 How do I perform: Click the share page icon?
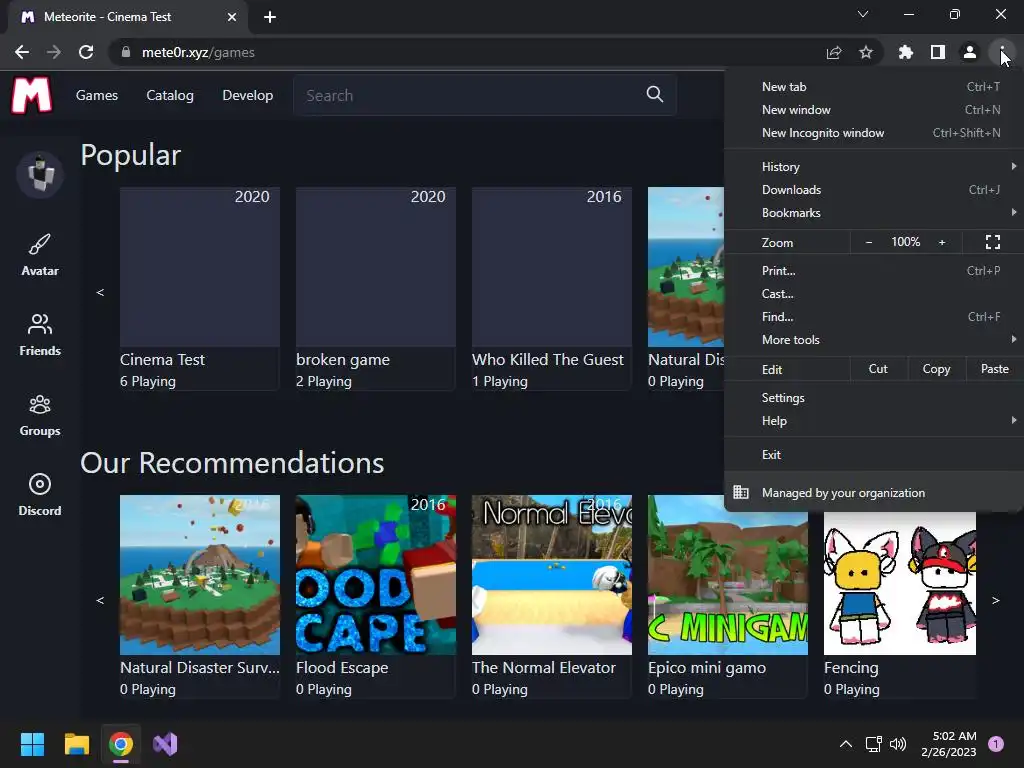coord(834,52)
